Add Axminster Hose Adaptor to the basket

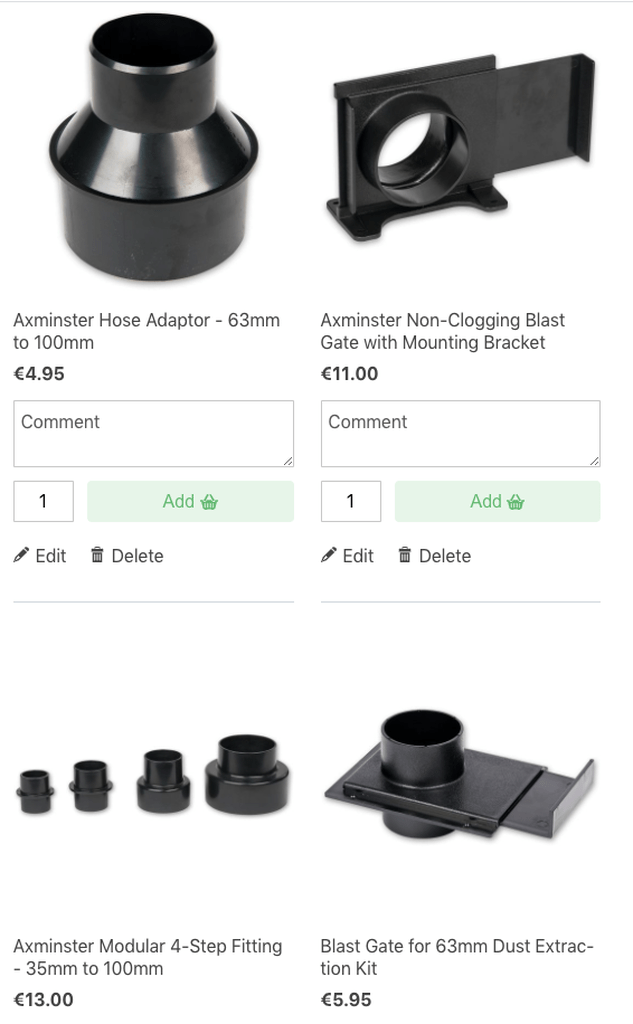(190, 502)
